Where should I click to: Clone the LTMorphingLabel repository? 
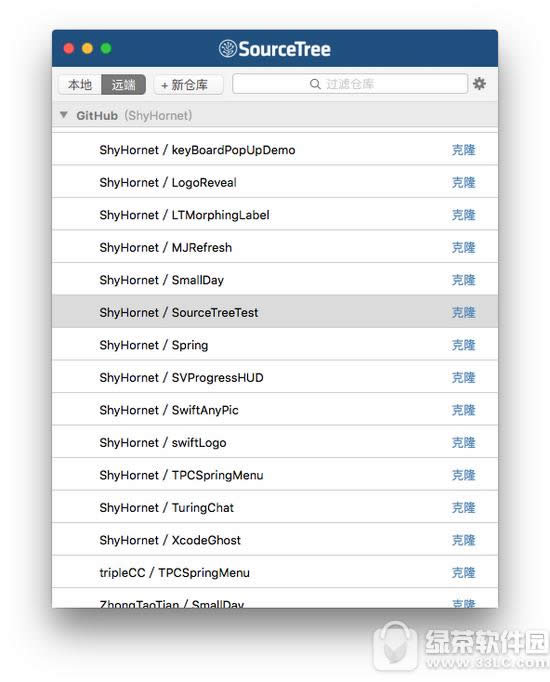pyautogui.click(x=463, y=215)
